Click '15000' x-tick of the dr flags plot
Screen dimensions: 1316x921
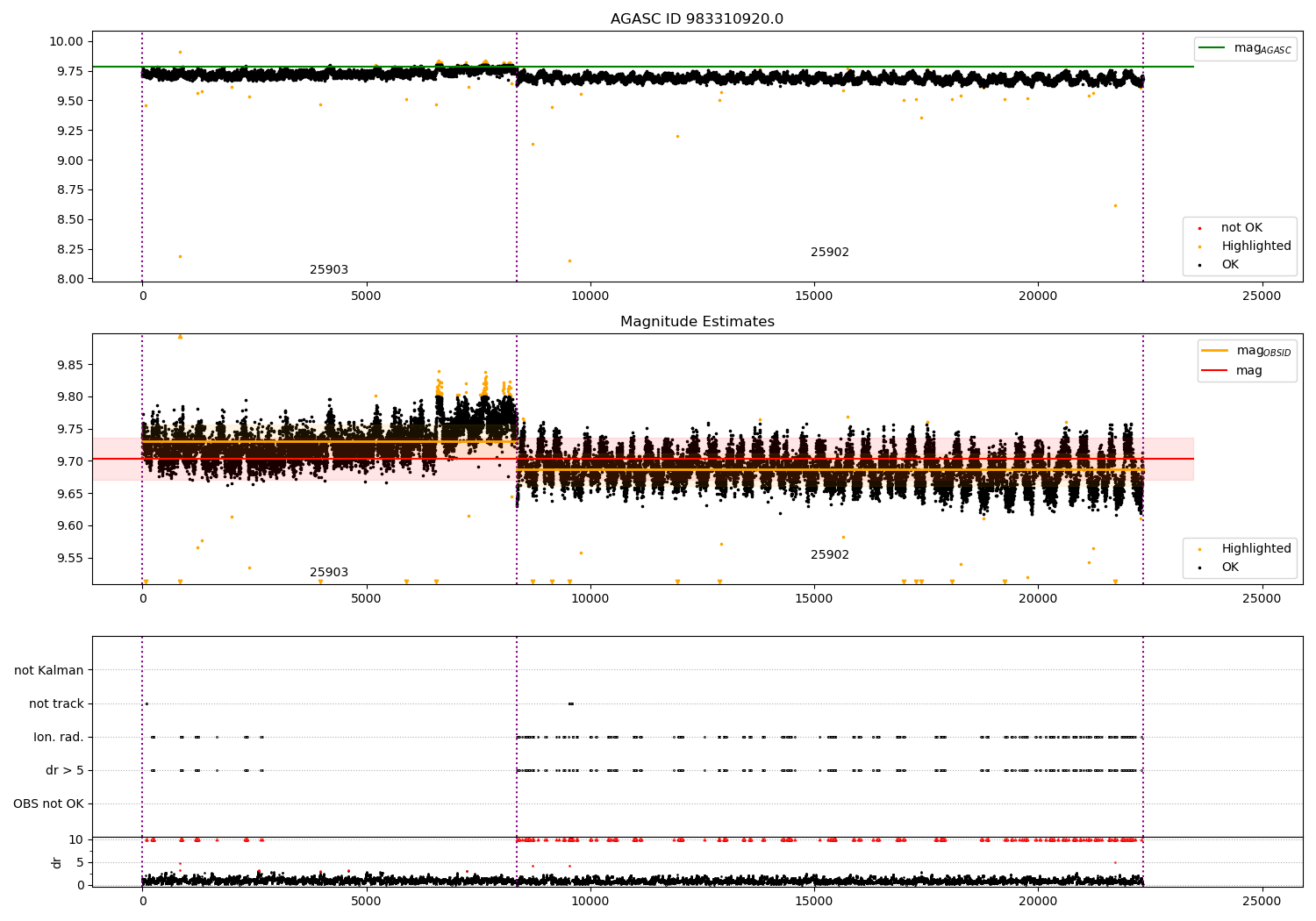click(813, 901)
